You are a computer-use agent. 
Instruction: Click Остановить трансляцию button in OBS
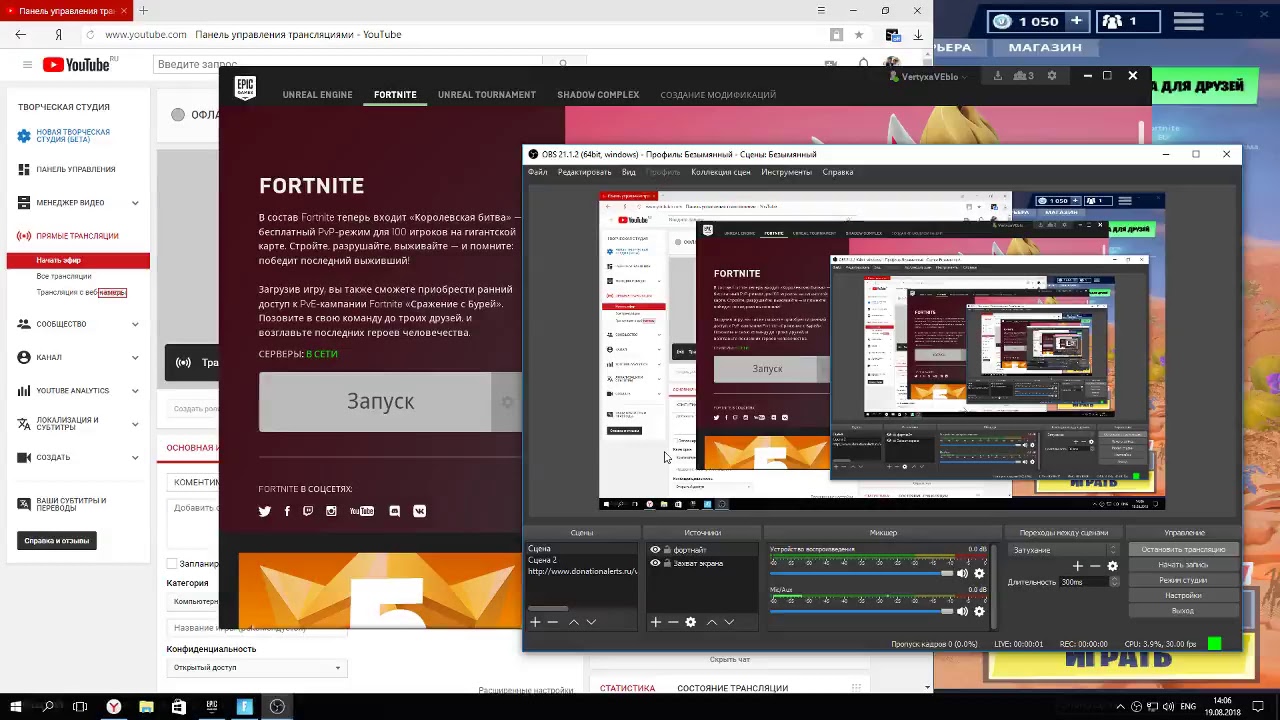tap(1183, 550)
